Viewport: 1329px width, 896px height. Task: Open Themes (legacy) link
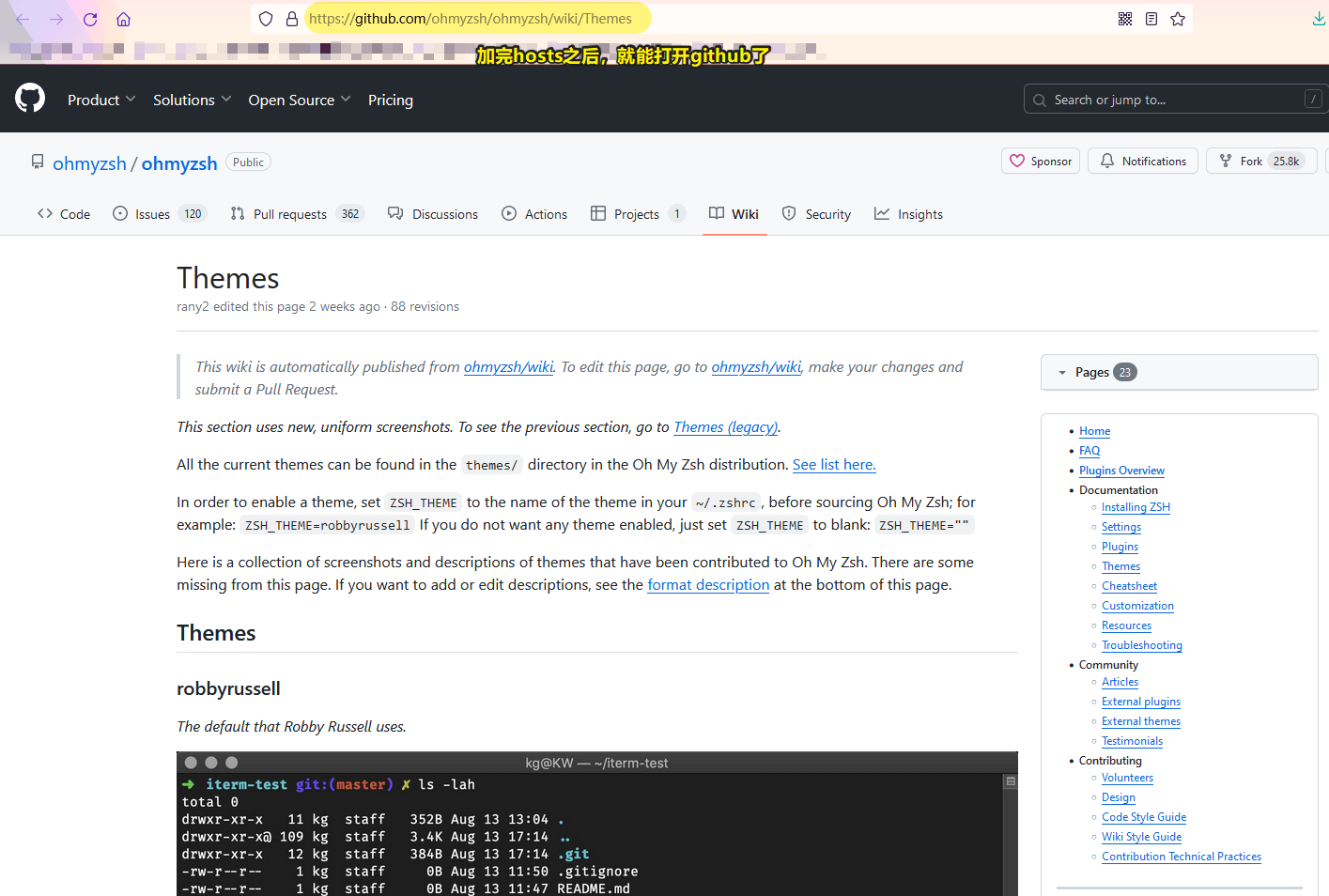[x=725, y=427]
